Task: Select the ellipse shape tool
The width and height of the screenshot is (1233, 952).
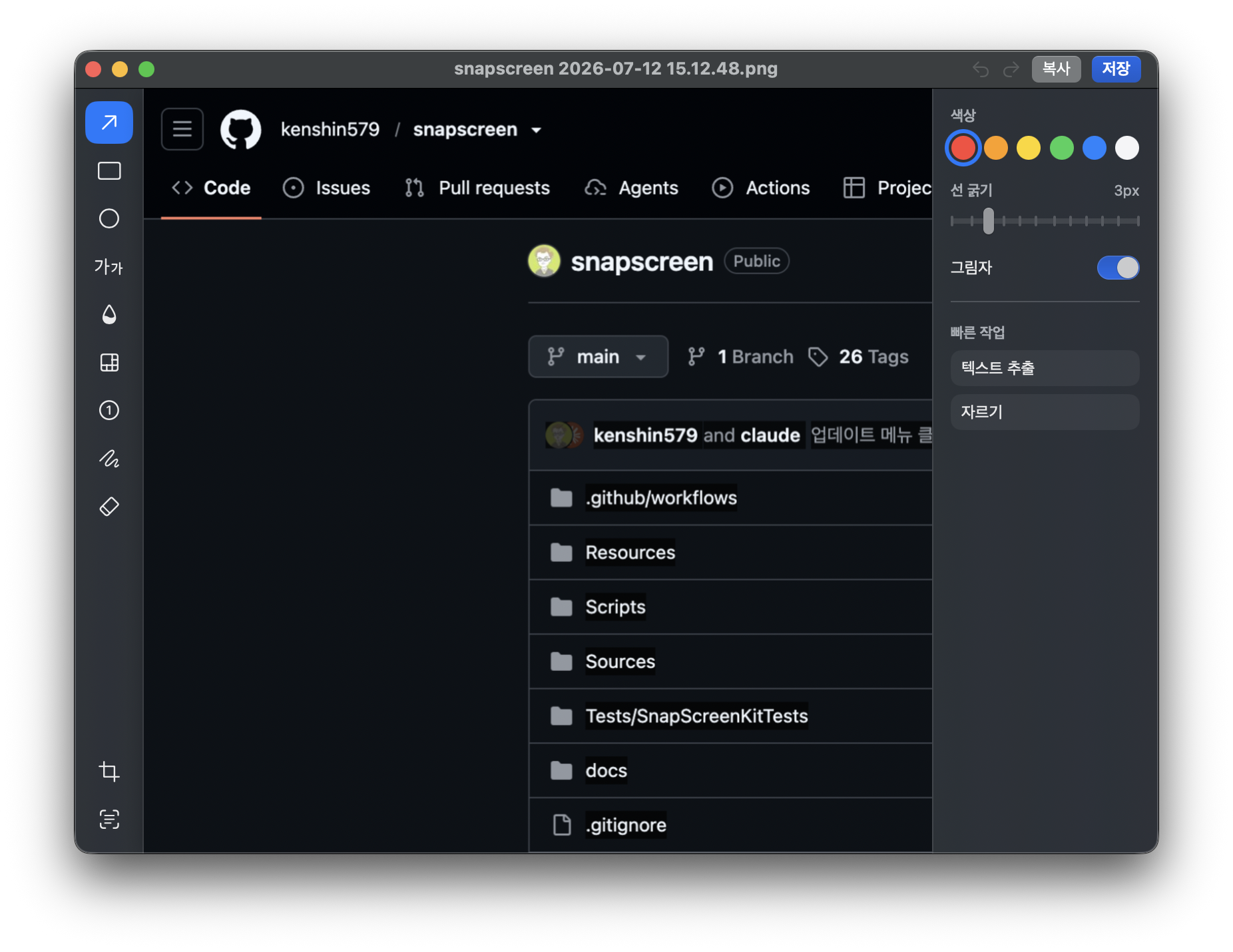Action: click(109, 218)
